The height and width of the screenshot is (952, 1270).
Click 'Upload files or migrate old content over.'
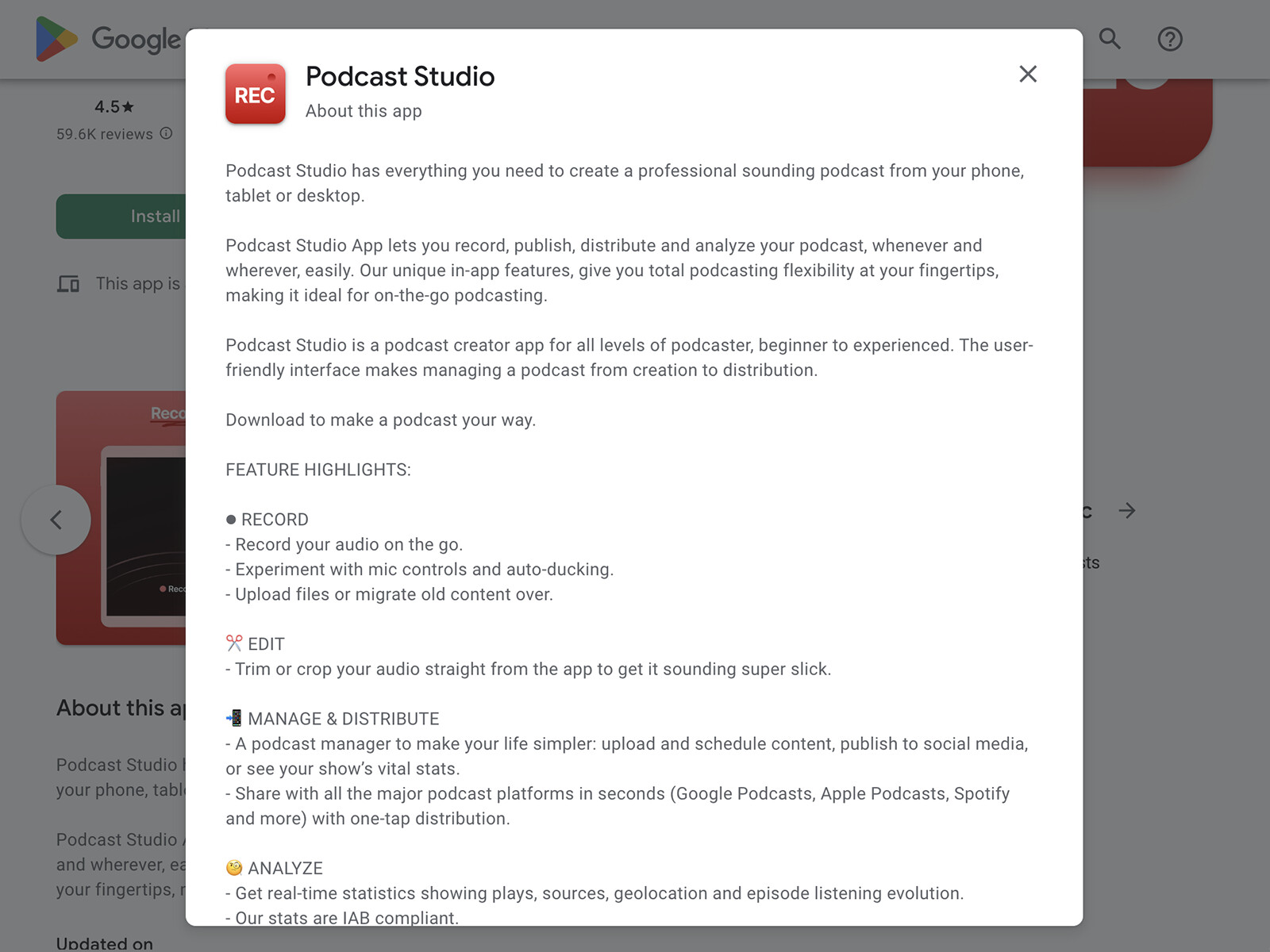coord(390,594)
